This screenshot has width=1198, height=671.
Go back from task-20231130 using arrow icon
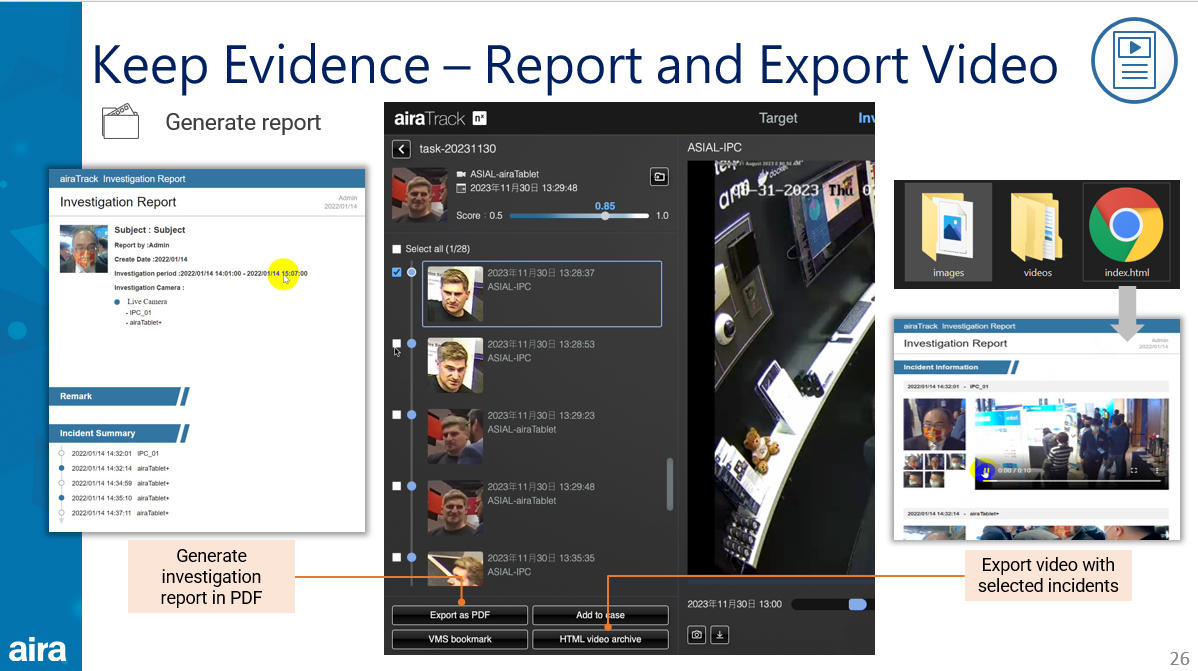point(401,149)
